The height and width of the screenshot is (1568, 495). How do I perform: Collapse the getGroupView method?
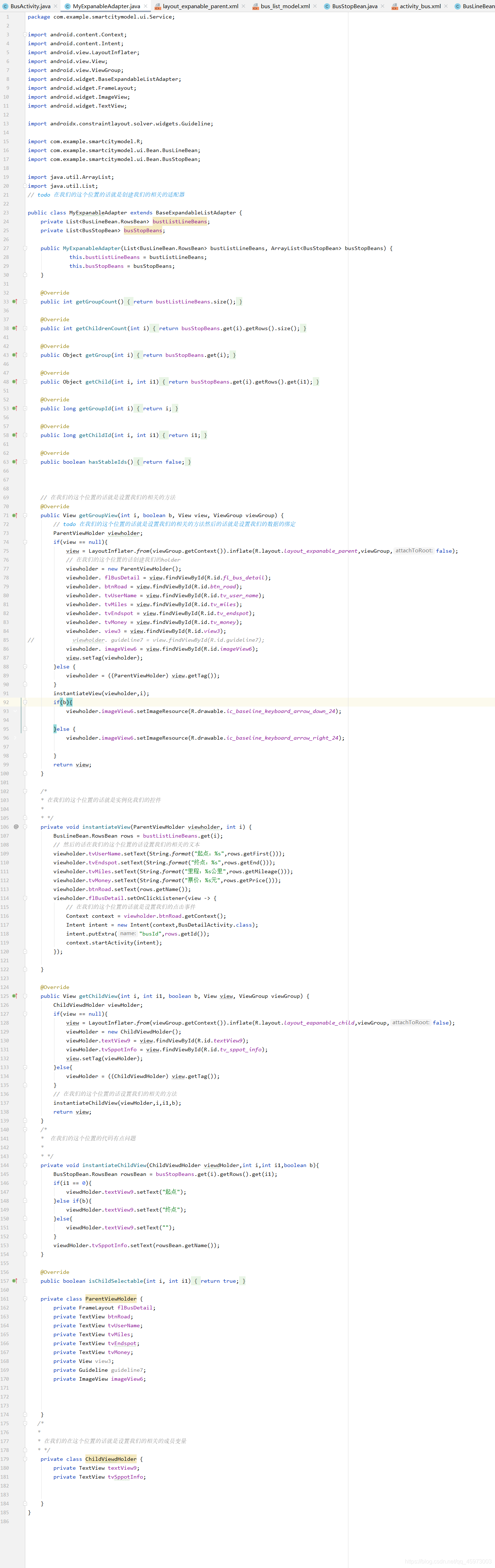[25, 516]
